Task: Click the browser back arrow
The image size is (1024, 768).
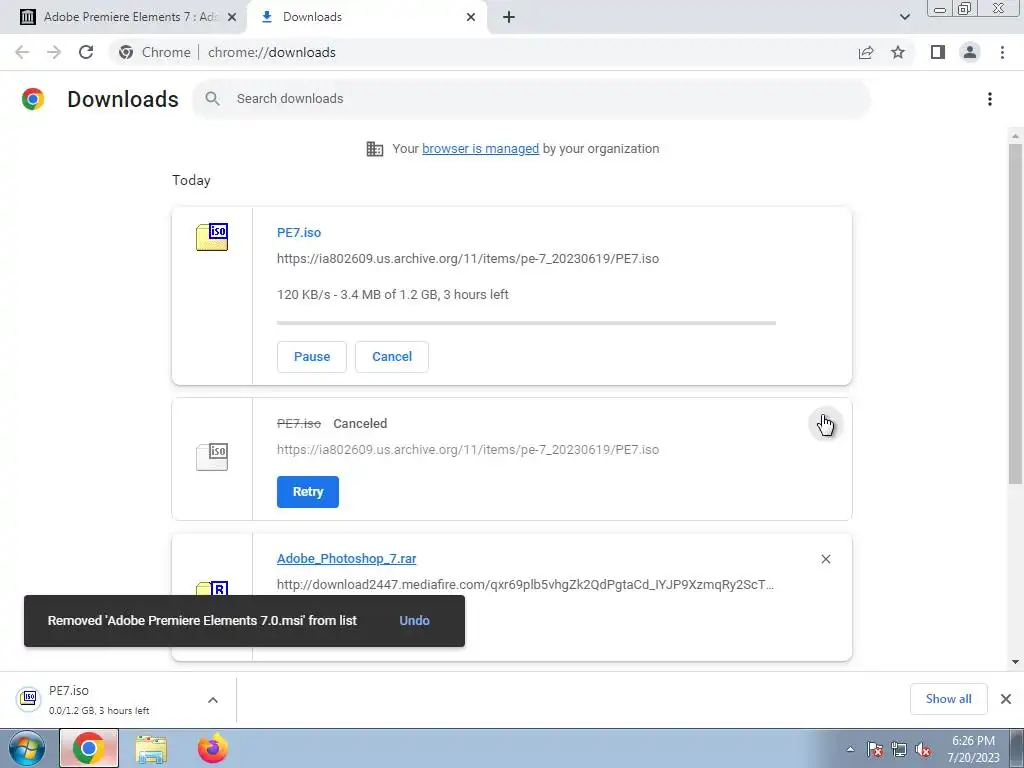Action: click(x=22, y=52)
